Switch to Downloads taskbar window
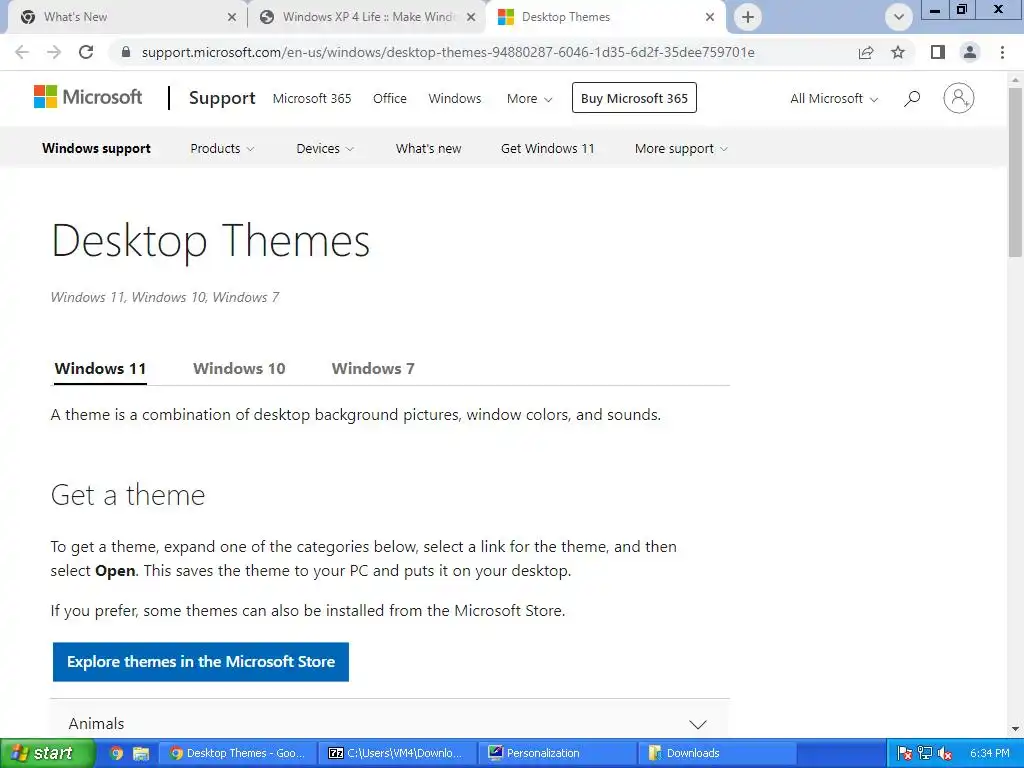This screenshot has height=768, width=1024. [x=716, y=753]
